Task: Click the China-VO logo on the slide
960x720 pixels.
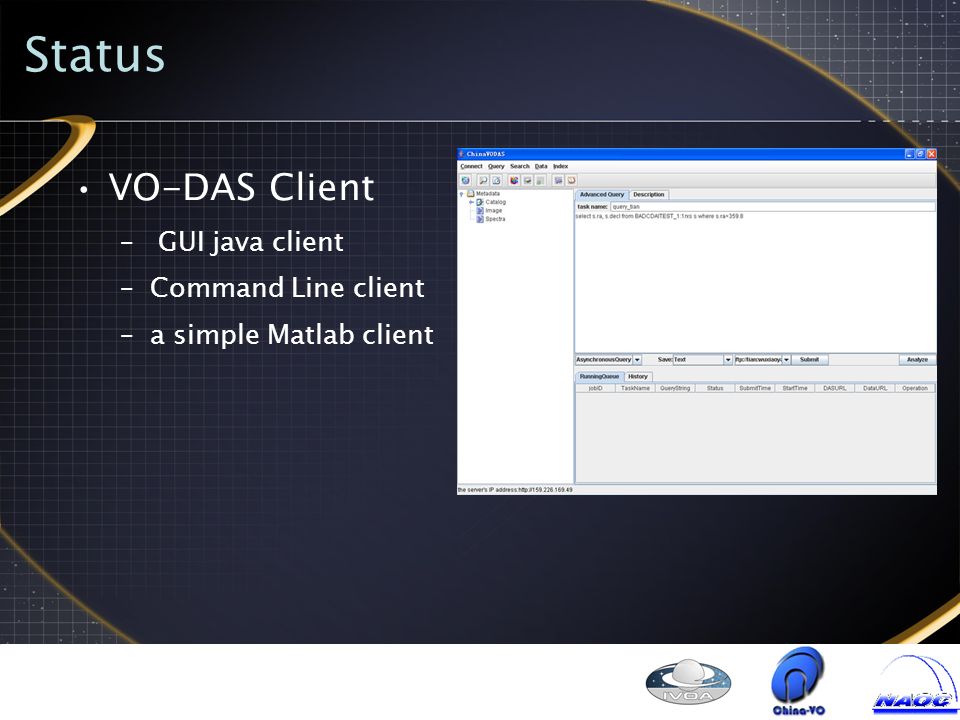Action: (x=798, y=681)
